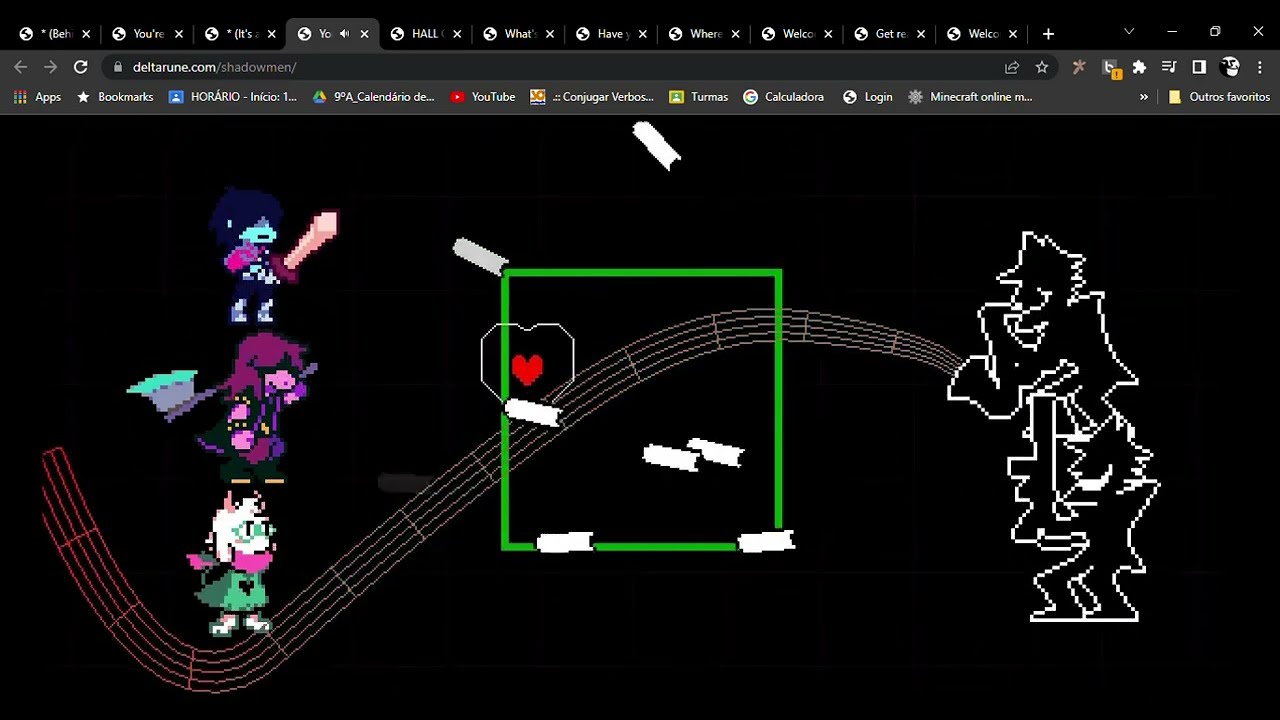Close the "Have y" tab

coord(642,34)
